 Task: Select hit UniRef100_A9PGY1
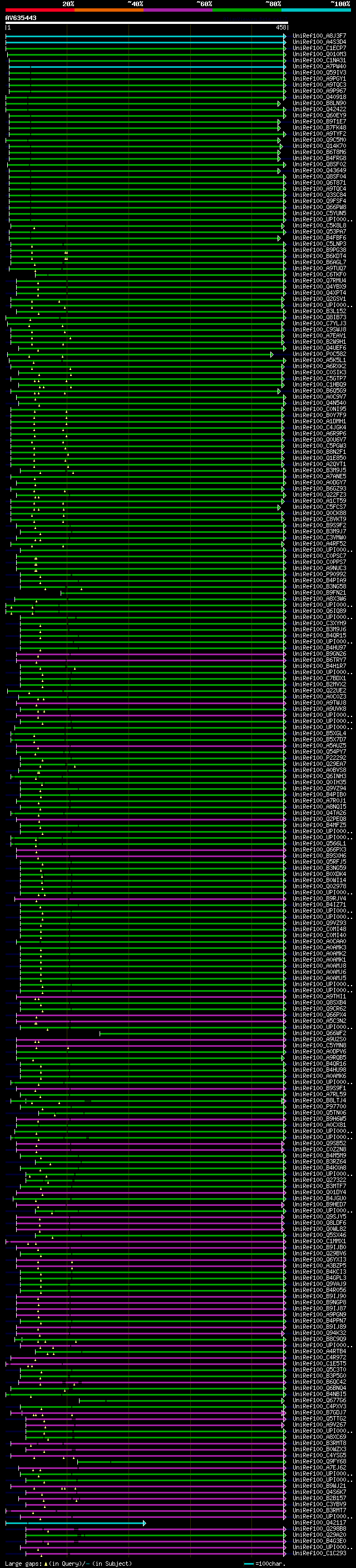click(x=319, y=78)
